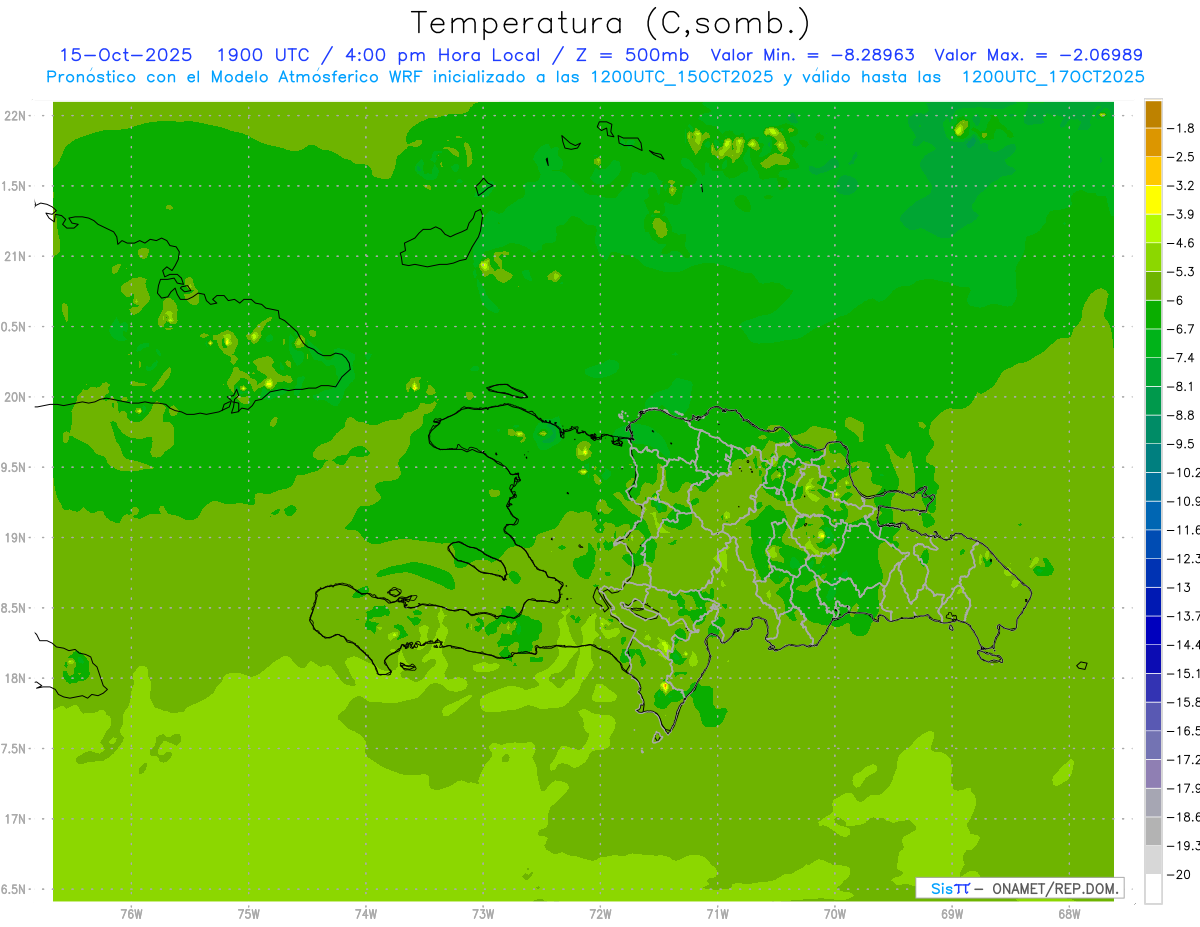Click the SisTT ONAMET/REP.DOM. logo label
The height and width of the screenshot is (927, 1200).
[x=1019, y=888]
